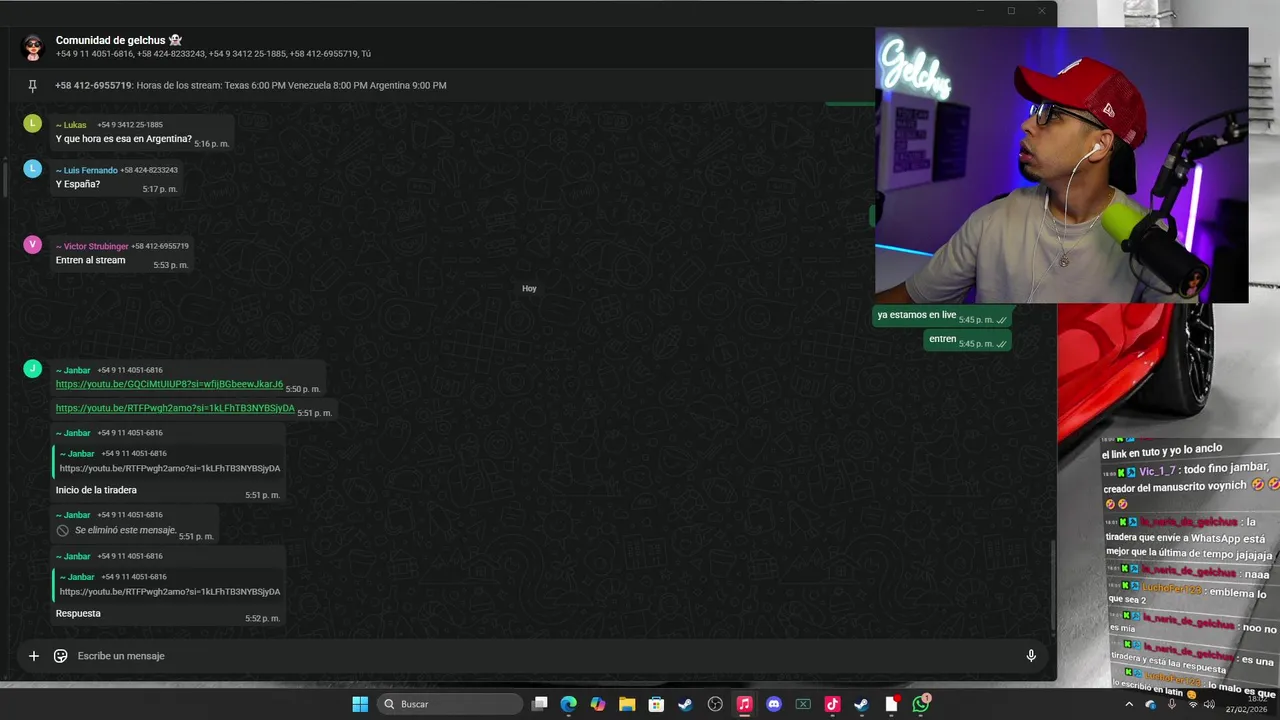Image resolution: width=1280 pixels, height=720 pixels.
Task: Click Lukas's green avatar circle
Action: coord(33,123)
